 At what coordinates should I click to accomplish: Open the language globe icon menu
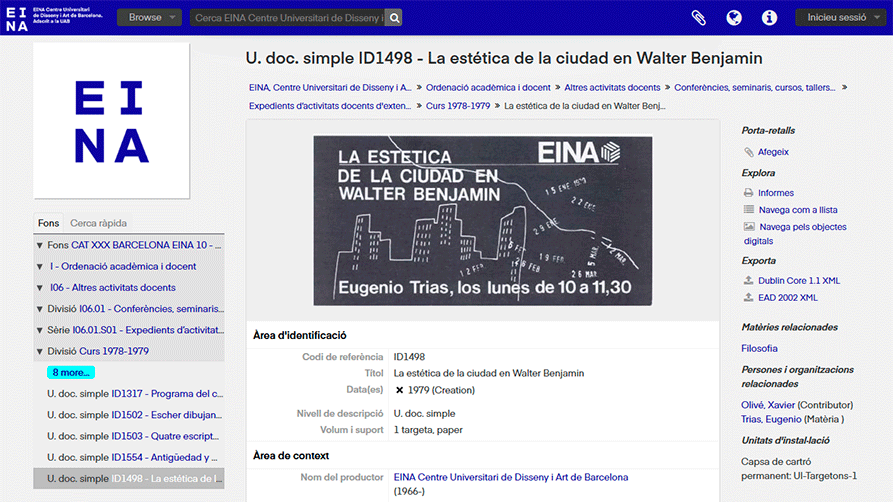pos(734,18)
